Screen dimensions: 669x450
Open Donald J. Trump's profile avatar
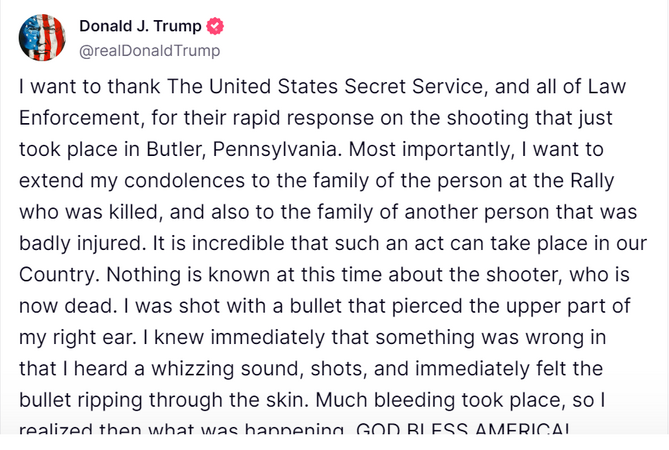click(42, 38)
